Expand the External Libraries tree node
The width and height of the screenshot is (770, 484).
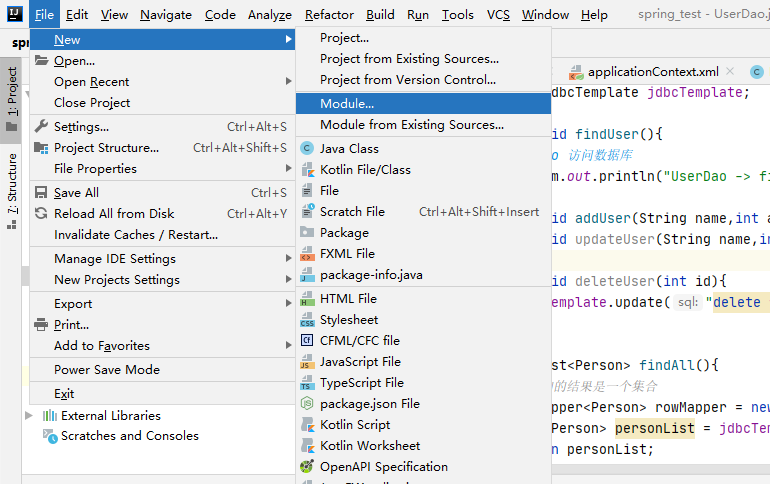(29, 416)
